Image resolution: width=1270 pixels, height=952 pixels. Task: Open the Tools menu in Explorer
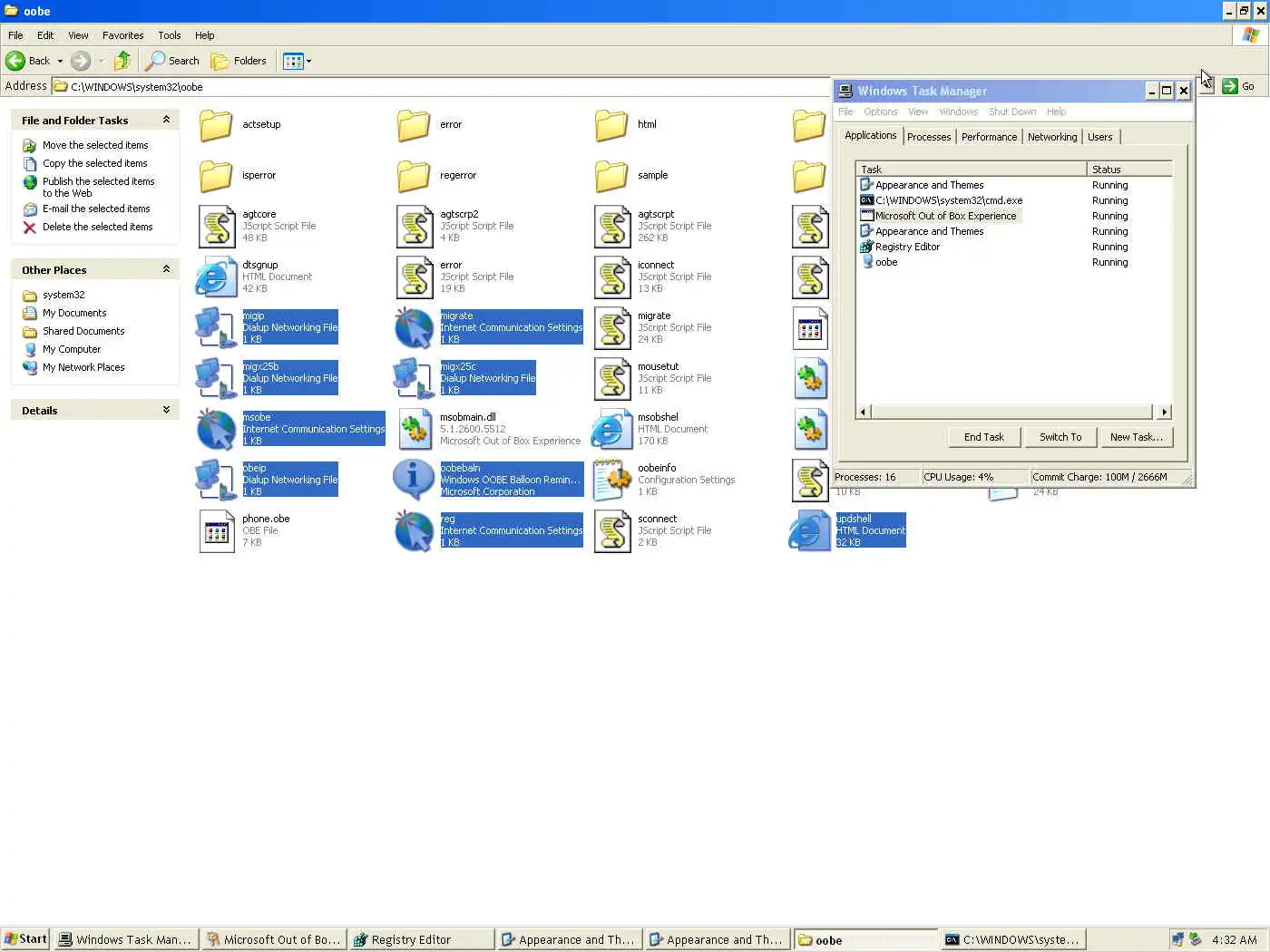(x=169, y=35)
